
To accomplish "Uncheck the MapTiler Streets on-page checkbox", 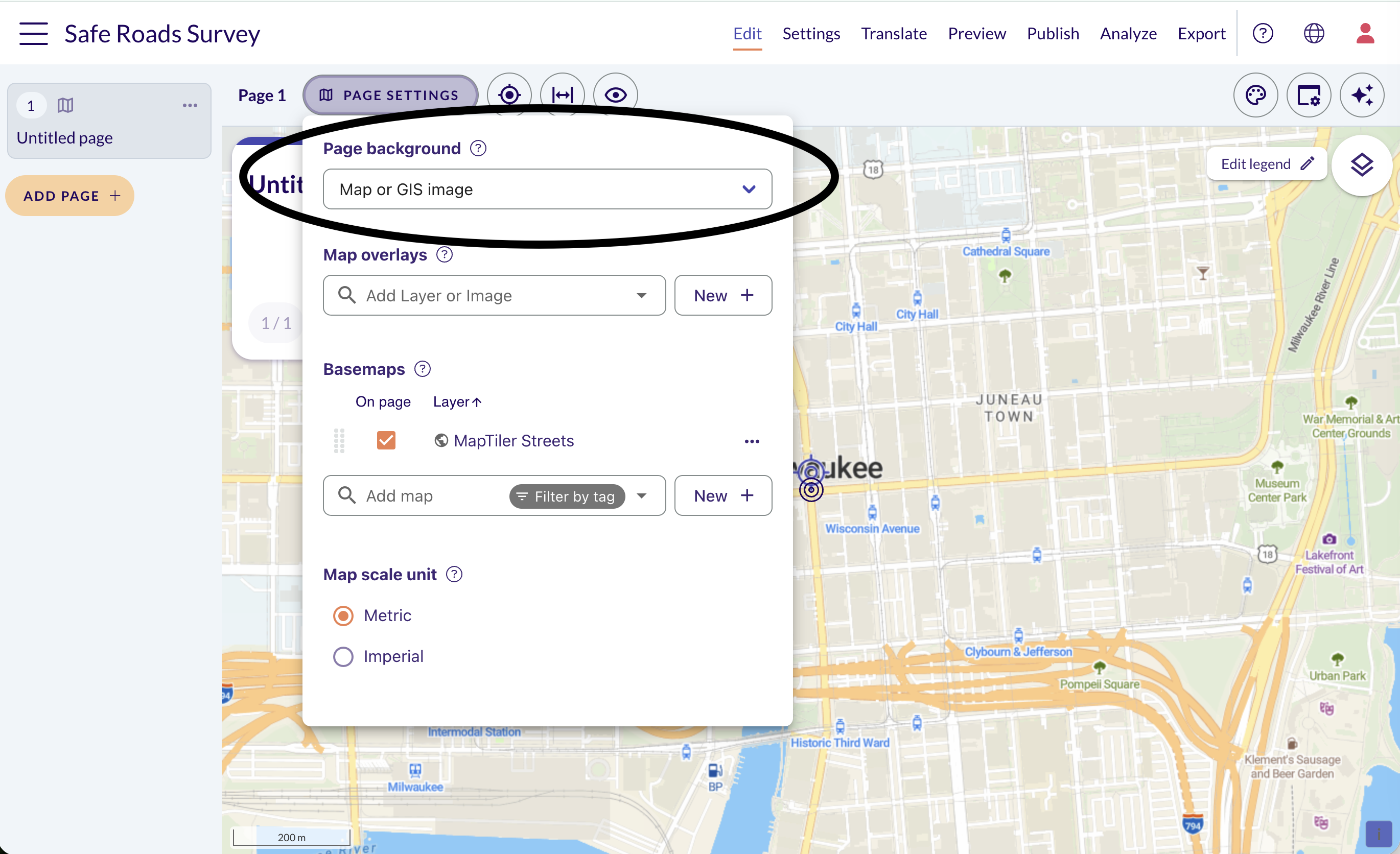I will [x=386, y=440].
